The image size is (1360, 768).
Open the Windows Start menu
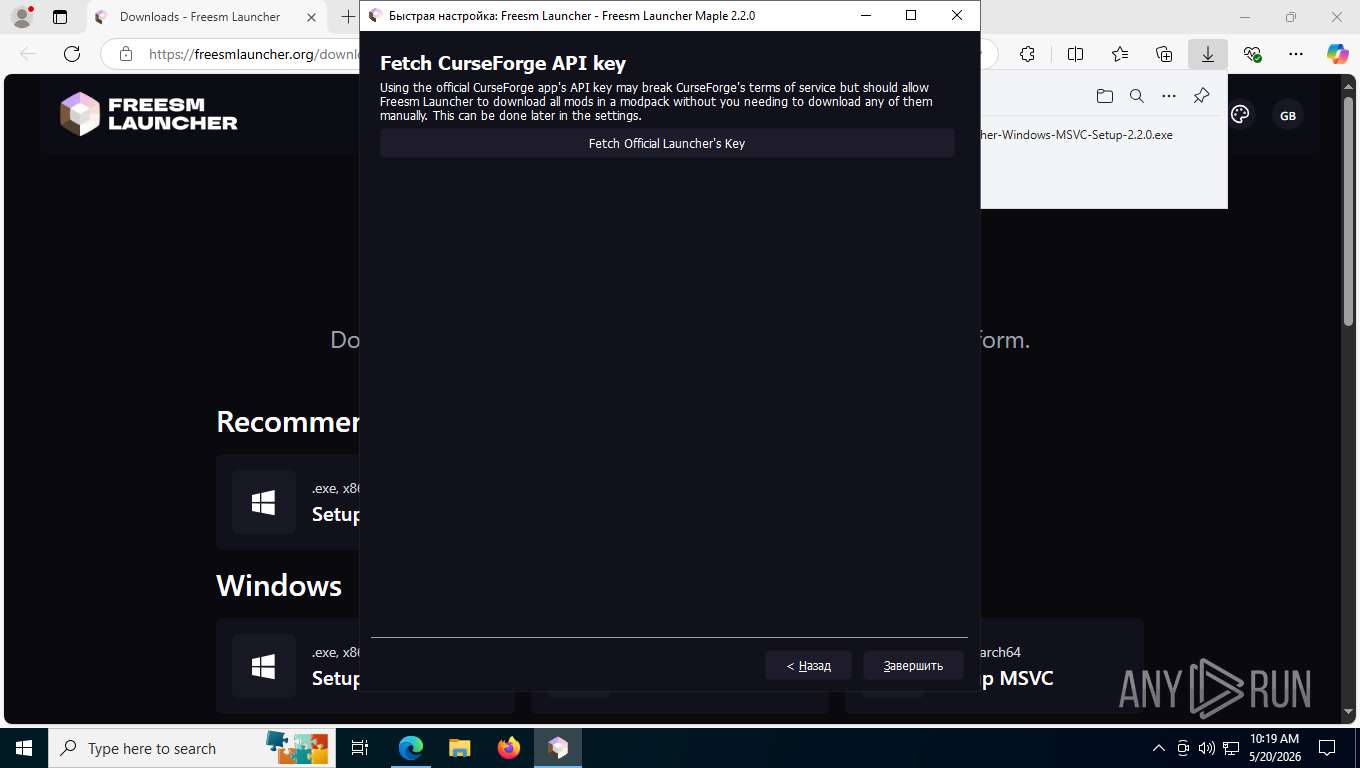pyautogui.click(x=24, y=748)
